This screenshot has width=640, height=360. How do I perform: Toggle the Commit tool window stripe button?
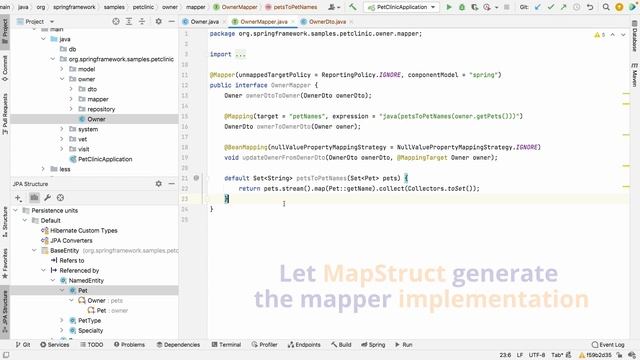point(5,68)
